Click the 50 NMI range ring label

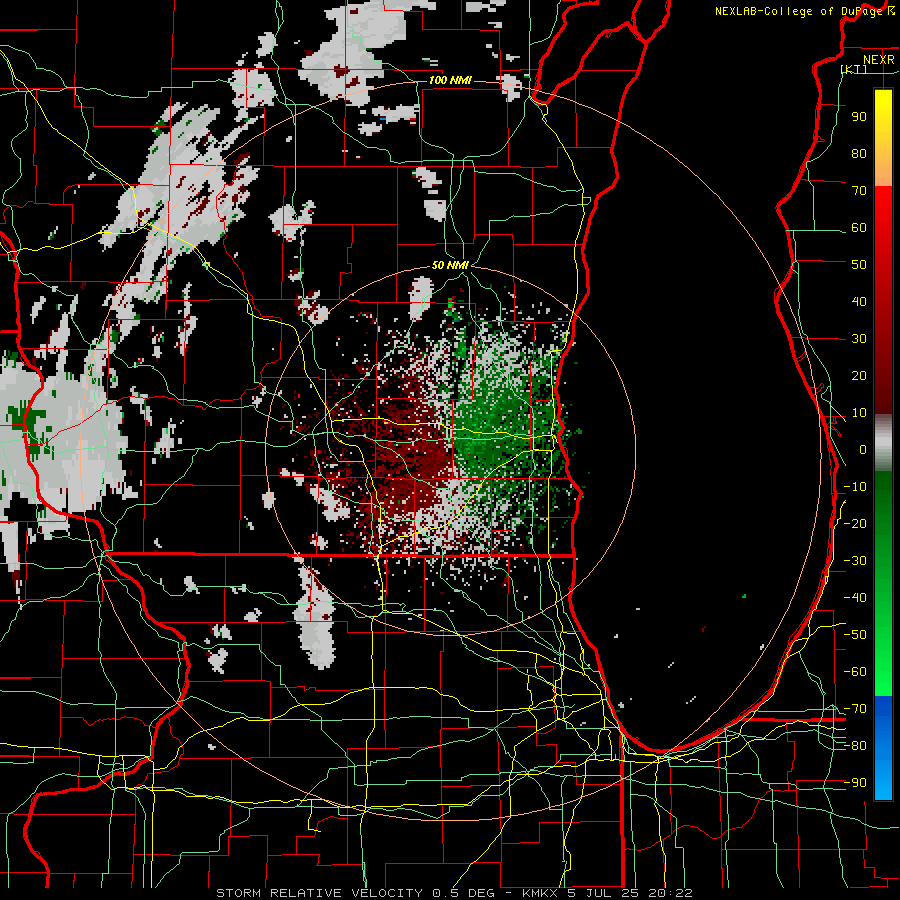450,265
